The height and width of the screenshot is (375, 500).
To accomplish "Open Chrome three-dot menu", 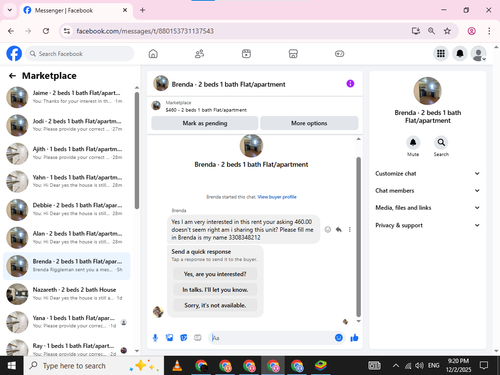I will pos(489,31).
